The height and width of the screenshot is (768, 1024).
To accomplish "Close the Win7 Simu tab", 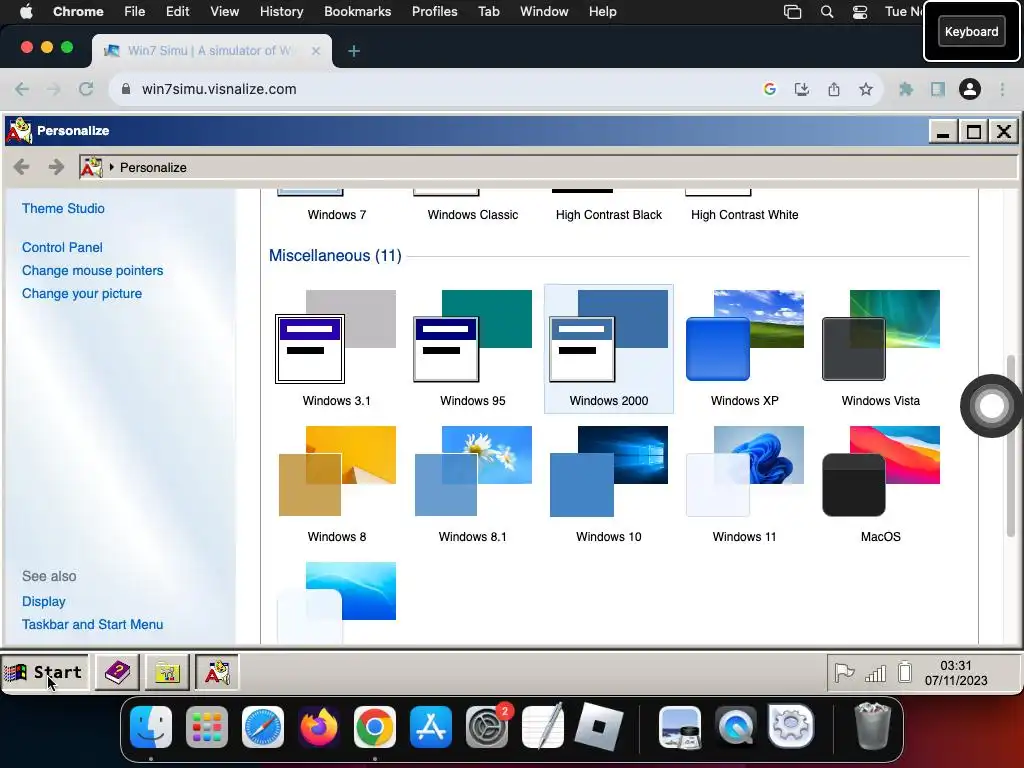I will click(316, 51).
